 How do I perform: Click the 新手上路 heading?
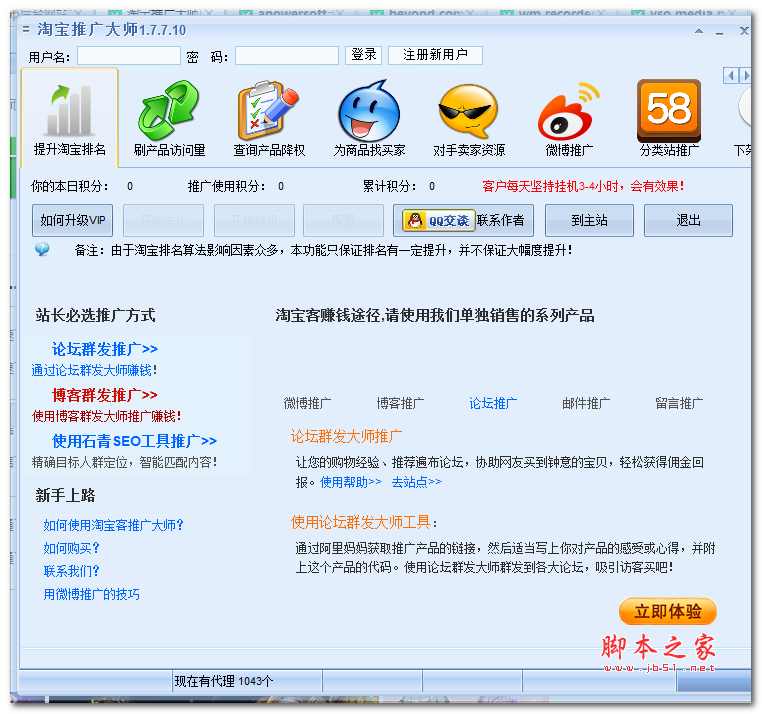65,495
